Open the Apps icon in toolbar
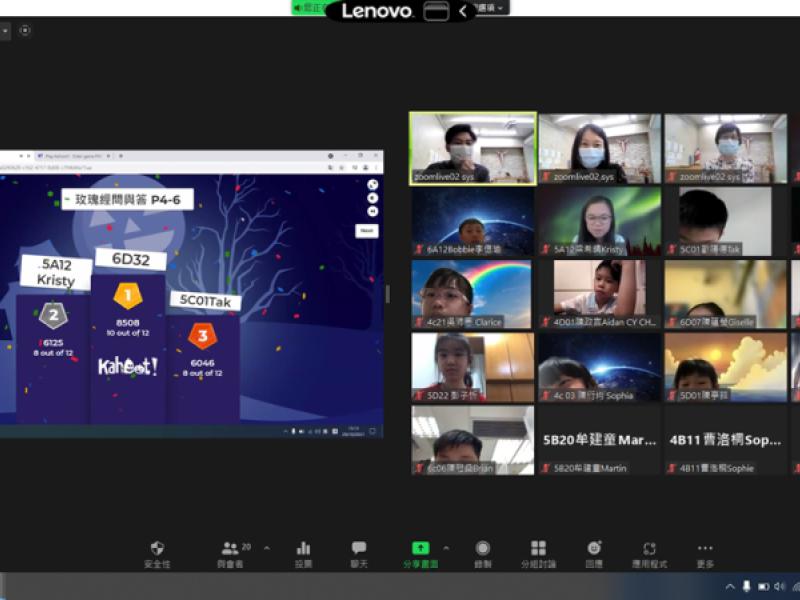 649,554
